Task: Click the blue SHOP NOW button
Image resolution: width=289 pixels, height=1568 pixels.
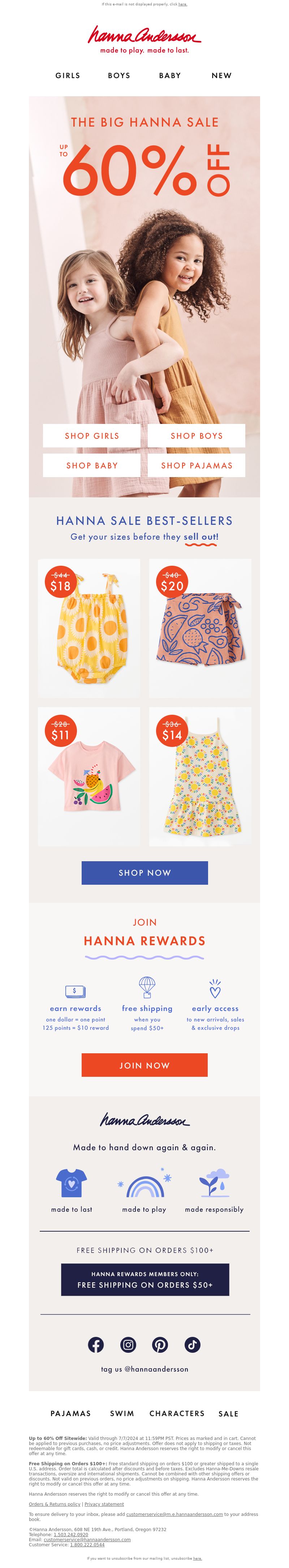Action: (x=145, y=872)
